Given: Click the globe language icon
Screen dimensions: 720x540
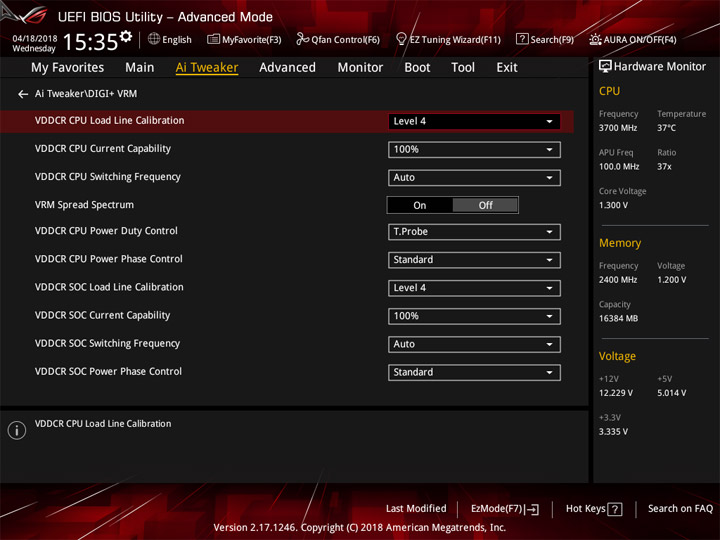Looking at the screenshot, I should (154, 39).
